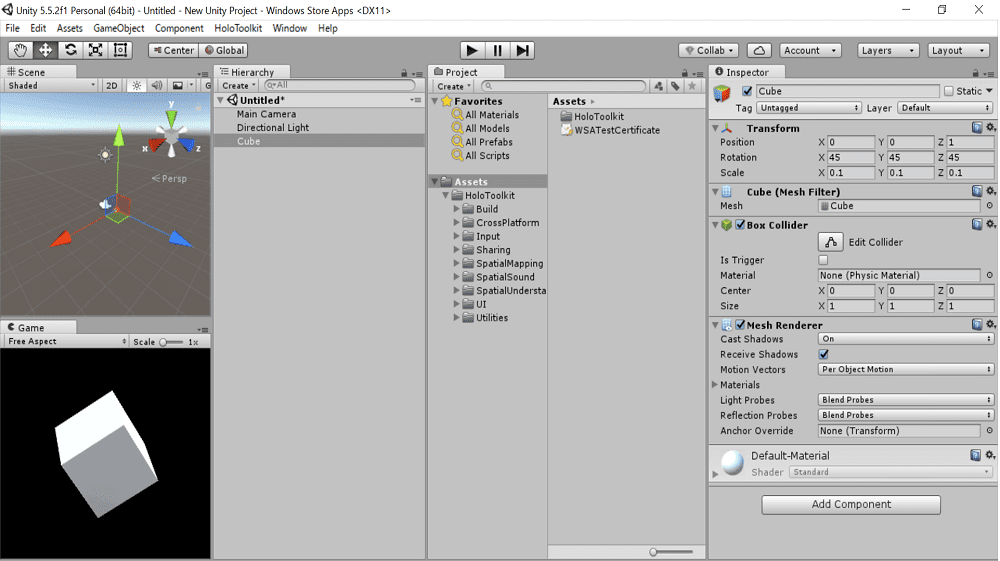The height and width of the screenshot is (561, 1000).
Task: Toggle scene lighting sun icon
Action: 136,85
